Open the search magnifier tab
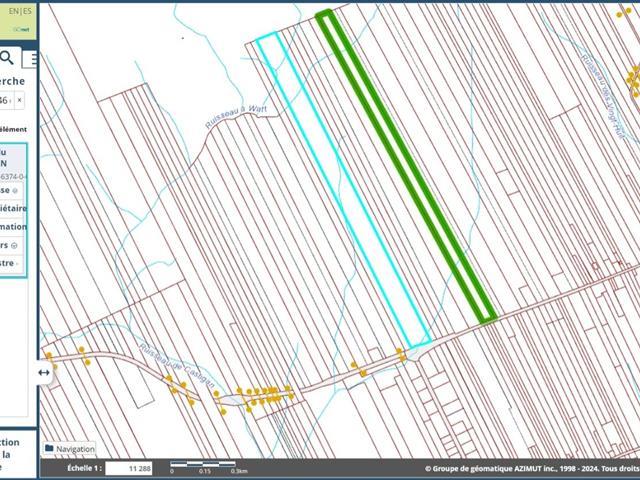Viewport: 640px width, 480px height. [x=7, y=58]
